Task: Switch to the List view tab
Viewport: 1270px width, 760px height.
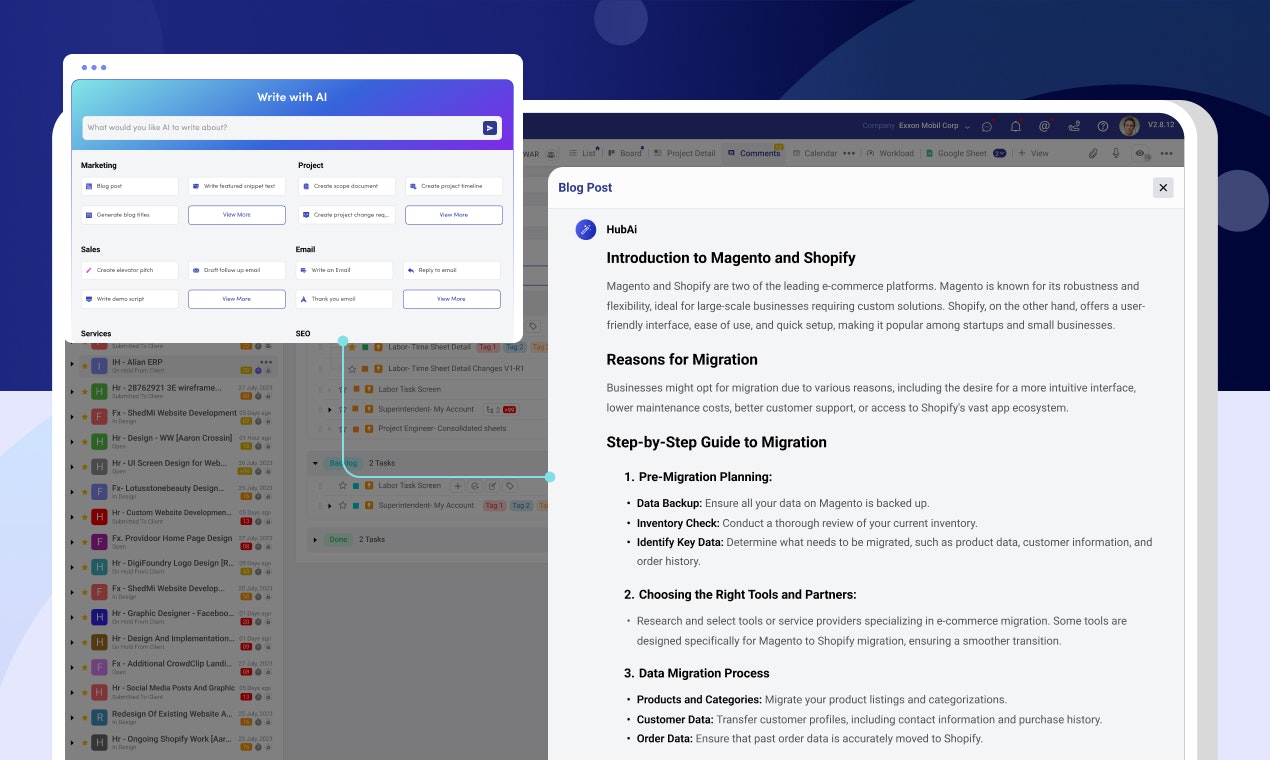Action: pos(583,153)
